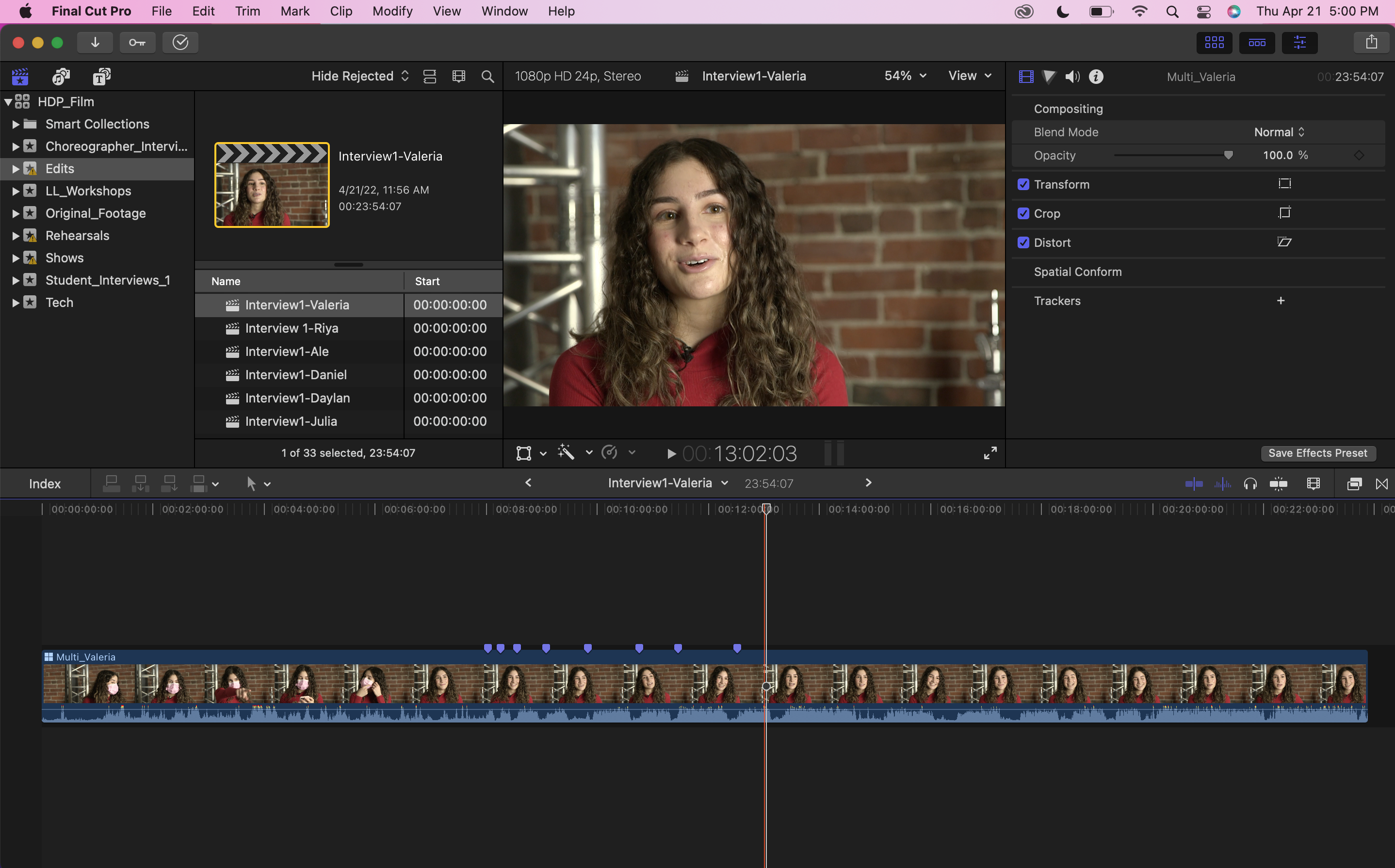The image size is (1395, 868).
Task: Expand the Original_Footage event
Action: 16,213
